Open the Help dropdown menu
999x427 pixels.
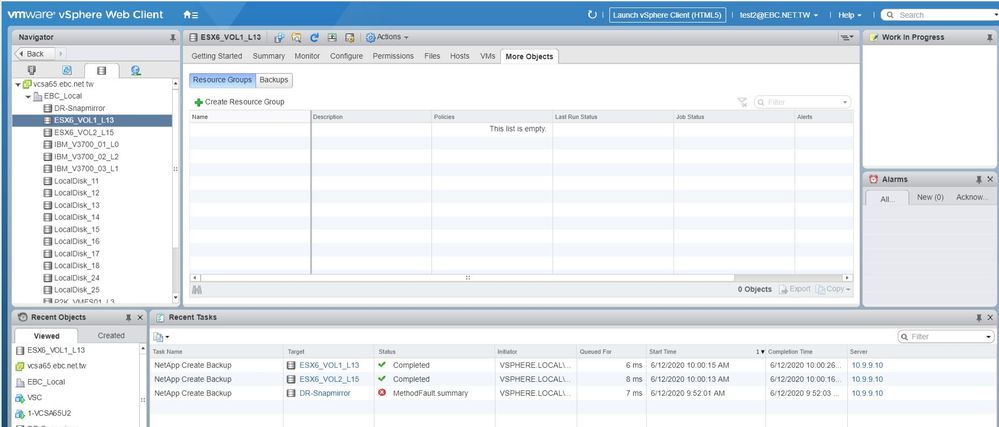click(x=850, y=15)
